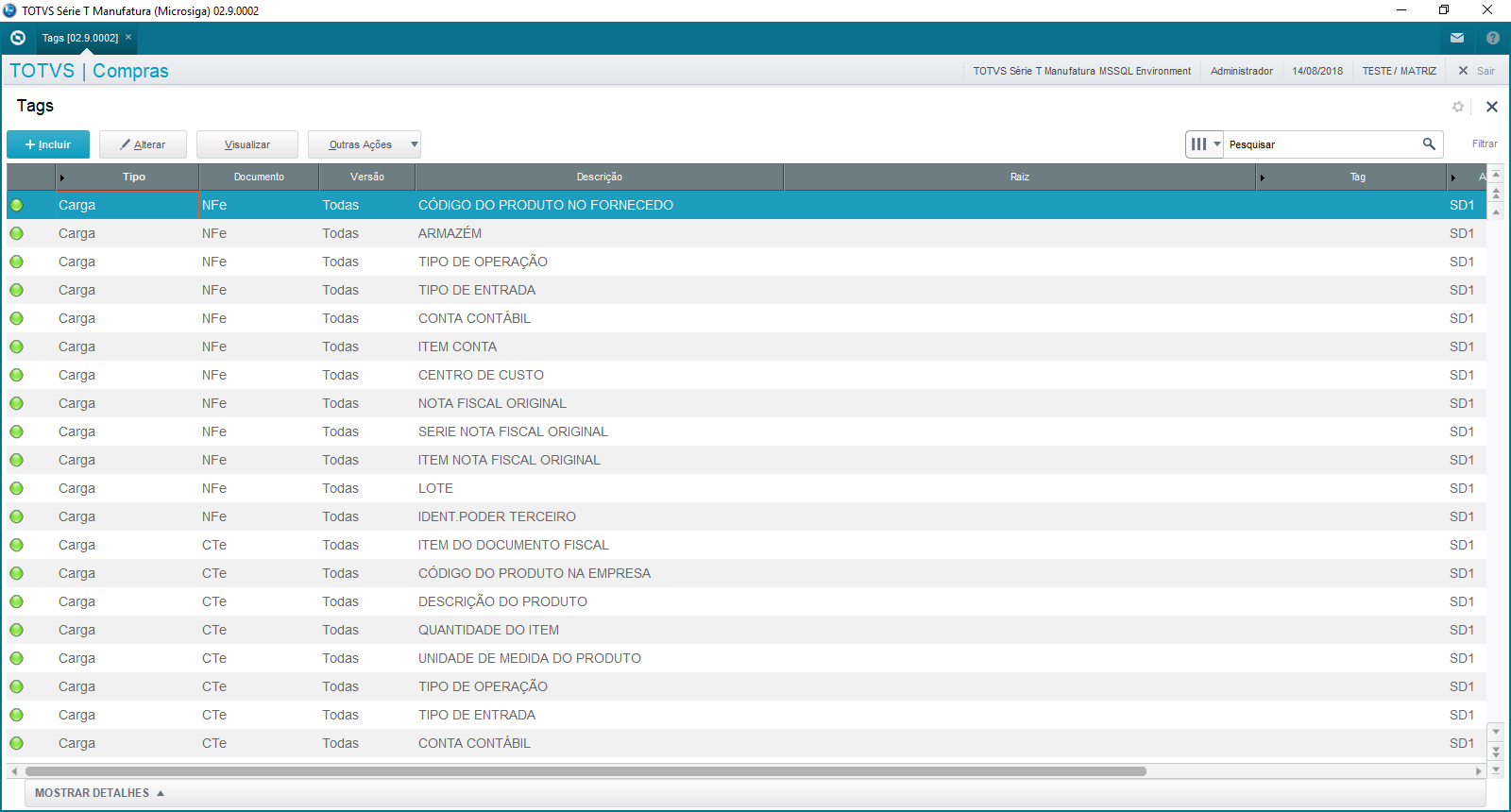1511x812 pixels.
Task: Open the help question mark icon
Action: pos(1492,38)
